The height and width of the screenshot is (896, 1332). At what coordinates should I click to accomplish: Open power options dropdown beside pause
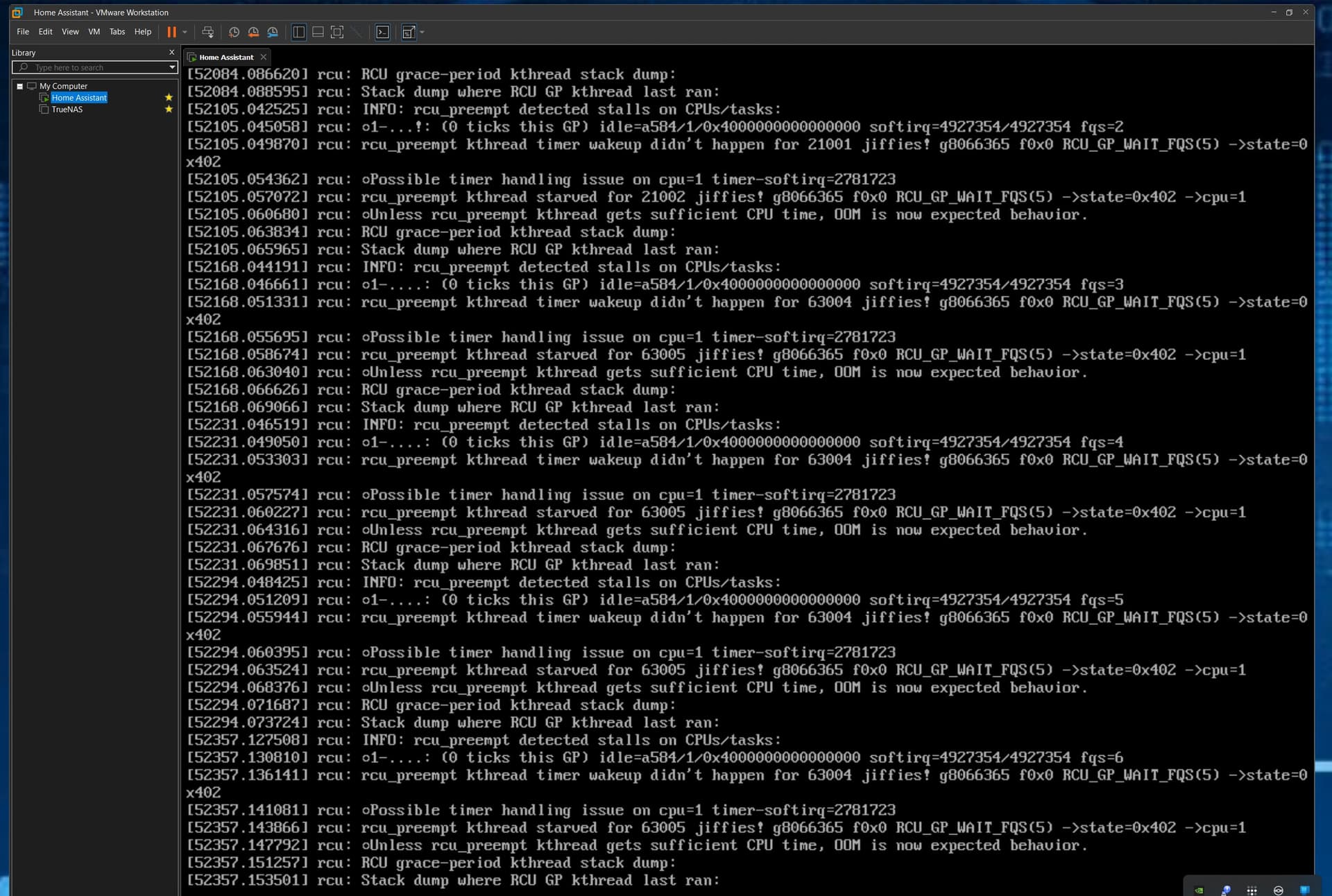[x=185, y=32]
